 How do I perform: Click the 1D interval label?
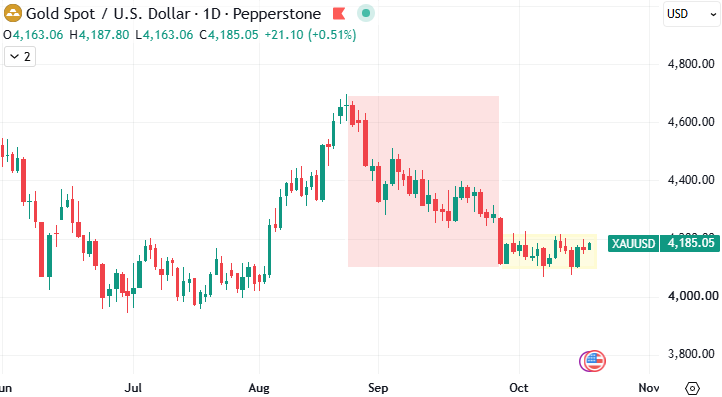point(212,14)
